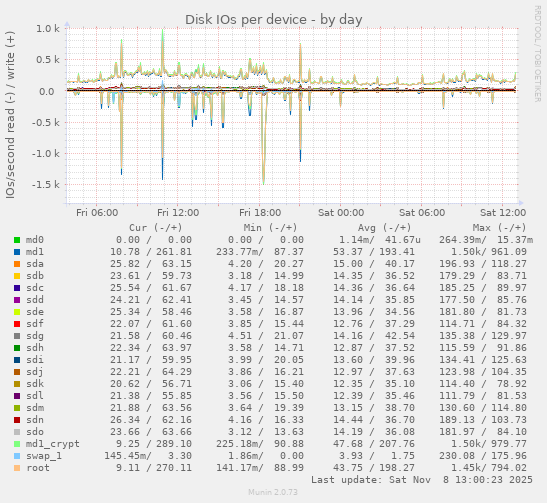Click swap_1 max value 230.08 / 175.96
The width and height of the screenshot is (547, 503).
483,456
